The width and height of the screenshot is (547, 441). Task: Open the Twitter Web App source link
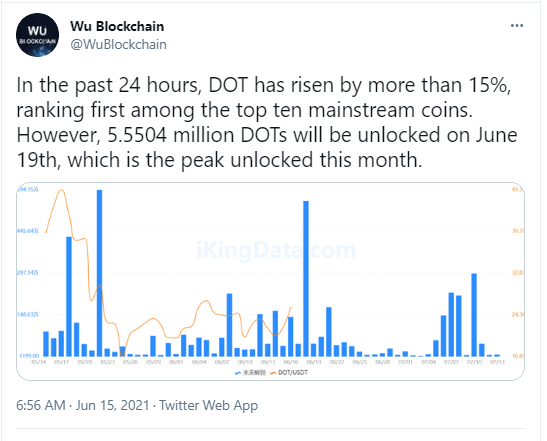(209, 405)
